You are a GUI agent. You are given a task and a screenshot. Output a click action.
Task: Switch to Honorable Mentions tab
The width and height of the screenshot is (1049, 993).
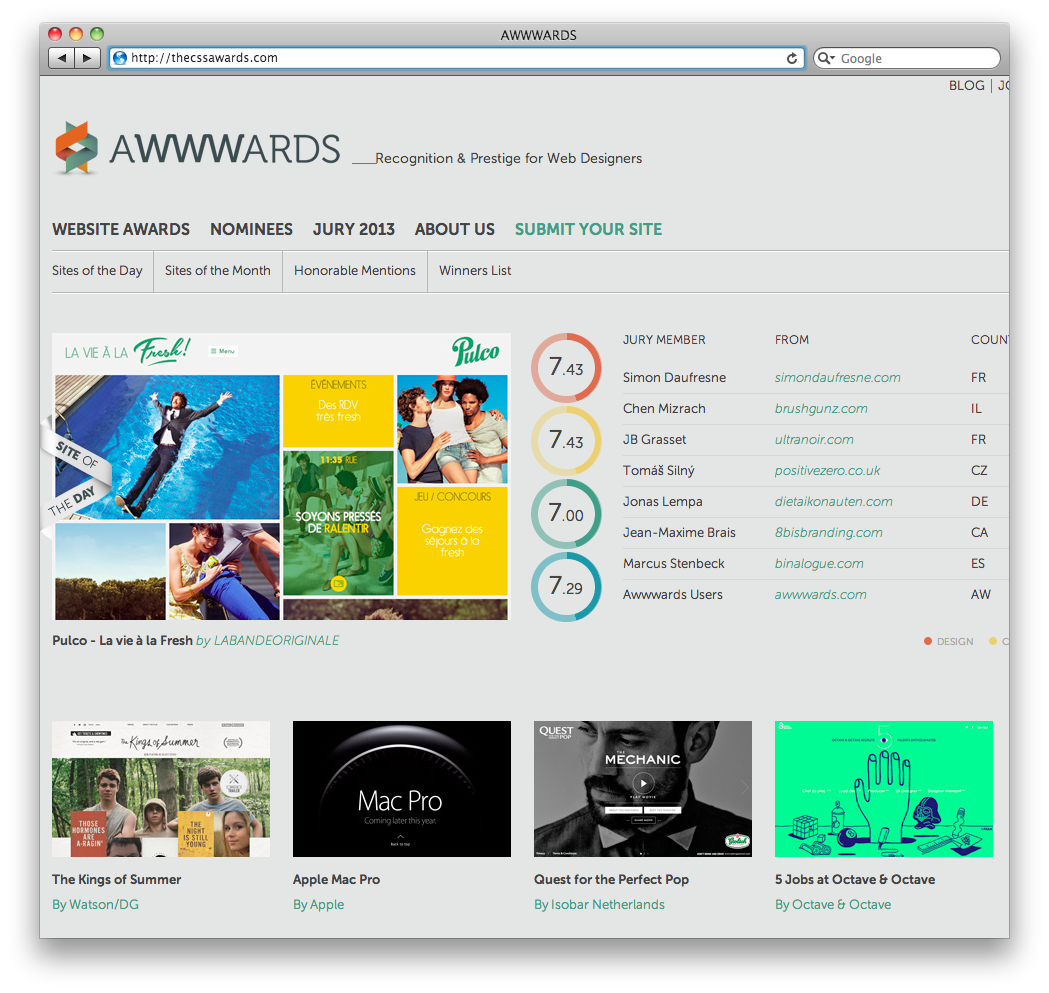(355, 271)
